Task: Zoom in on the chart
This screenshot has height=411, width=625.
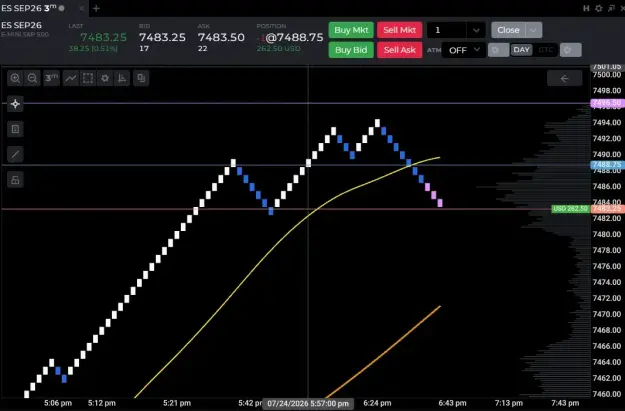Action: click(x=15, y=78)
